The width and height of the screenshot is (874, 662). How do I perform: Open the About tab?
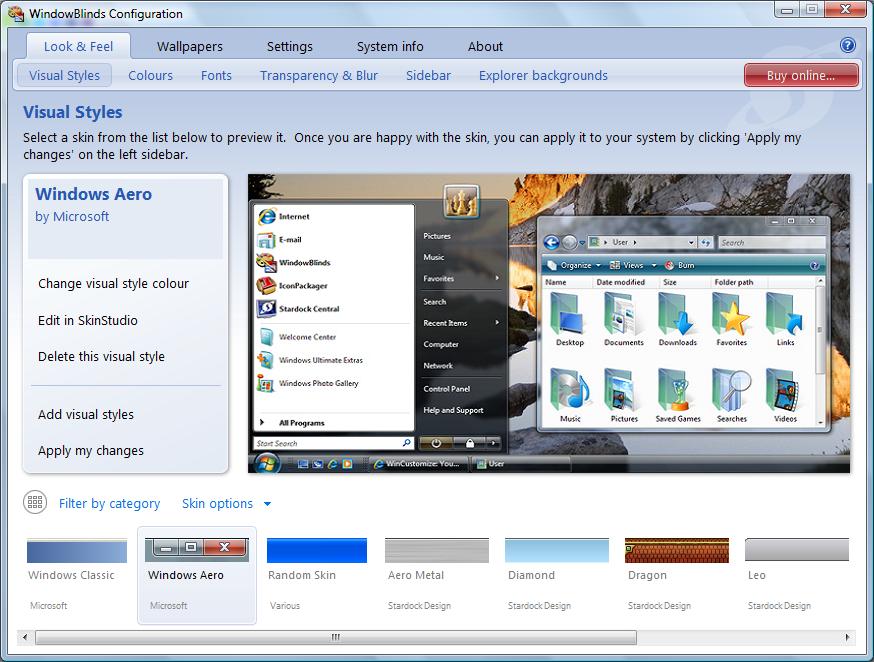point(485,46)
